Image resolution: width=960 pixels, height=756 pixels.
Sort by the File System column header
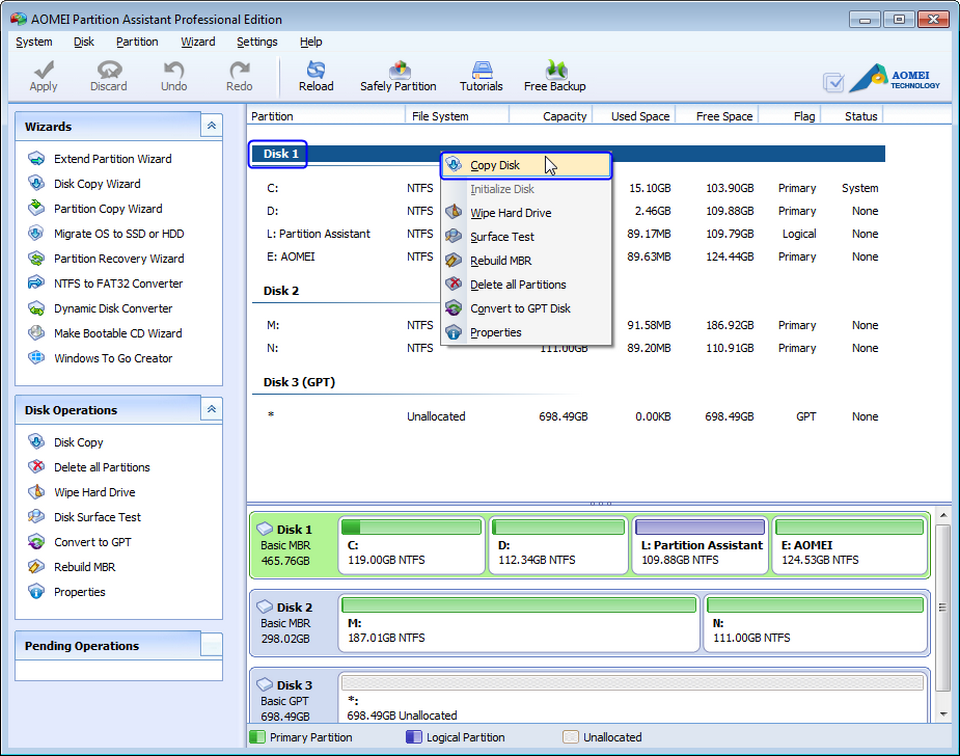457,116
